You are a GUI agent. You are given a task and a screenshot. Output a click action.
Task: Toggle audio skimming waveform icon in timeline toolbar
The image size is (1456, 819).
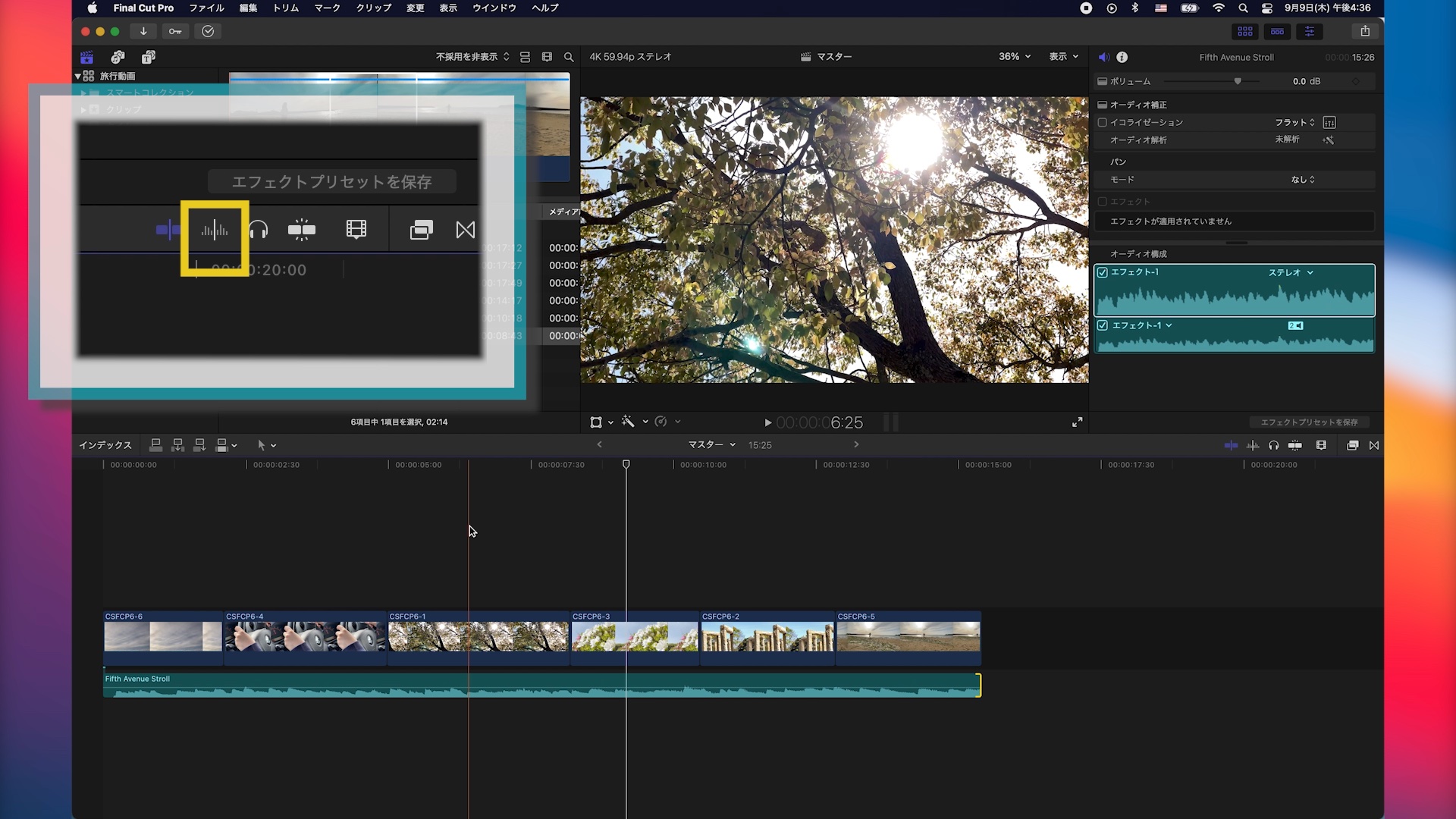click(x=1253, y=445)
